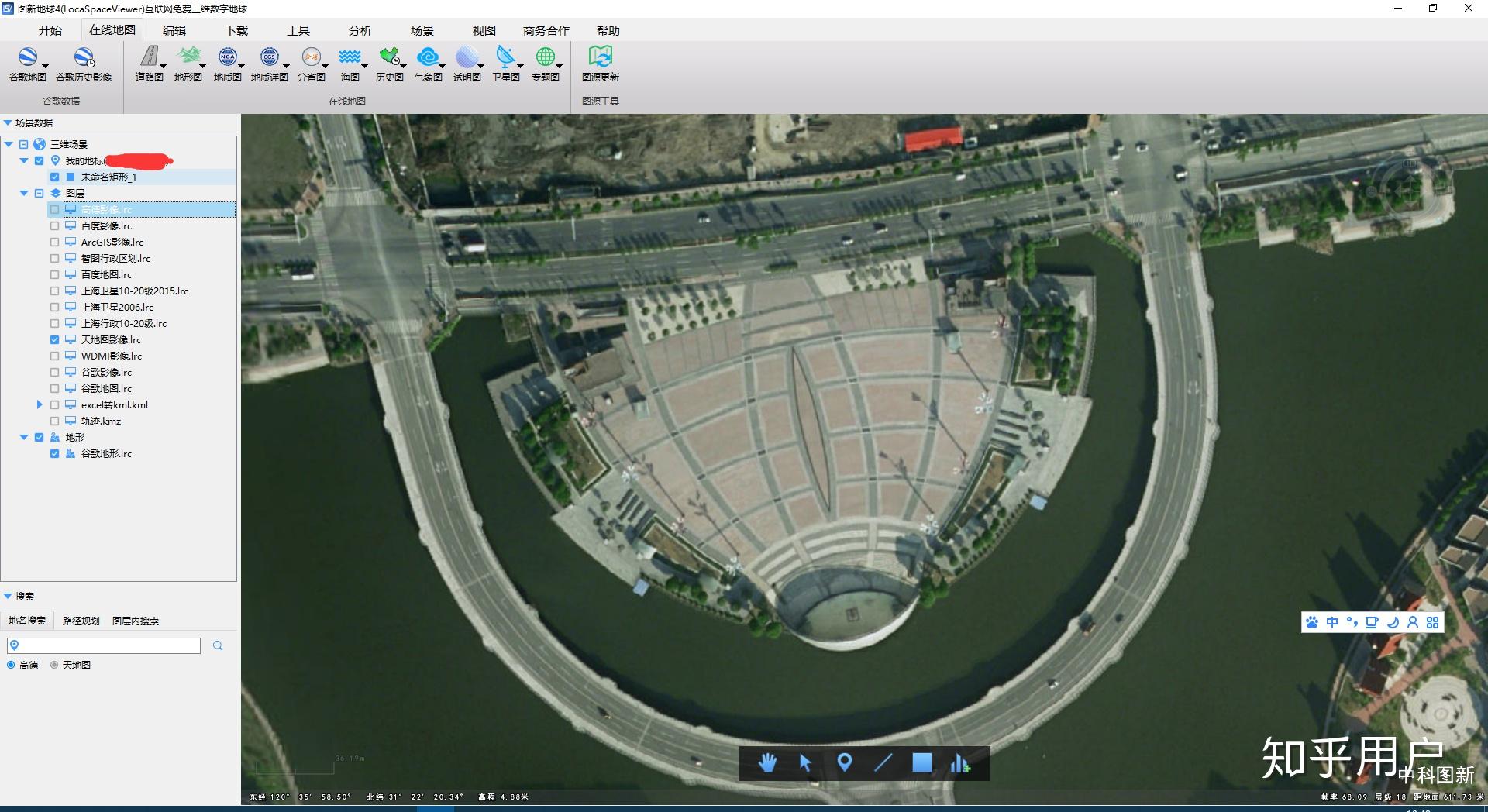1488x812 pixels.
Task: Select the 轨迹.kmz tree item
Action: [x=101, y=421]
